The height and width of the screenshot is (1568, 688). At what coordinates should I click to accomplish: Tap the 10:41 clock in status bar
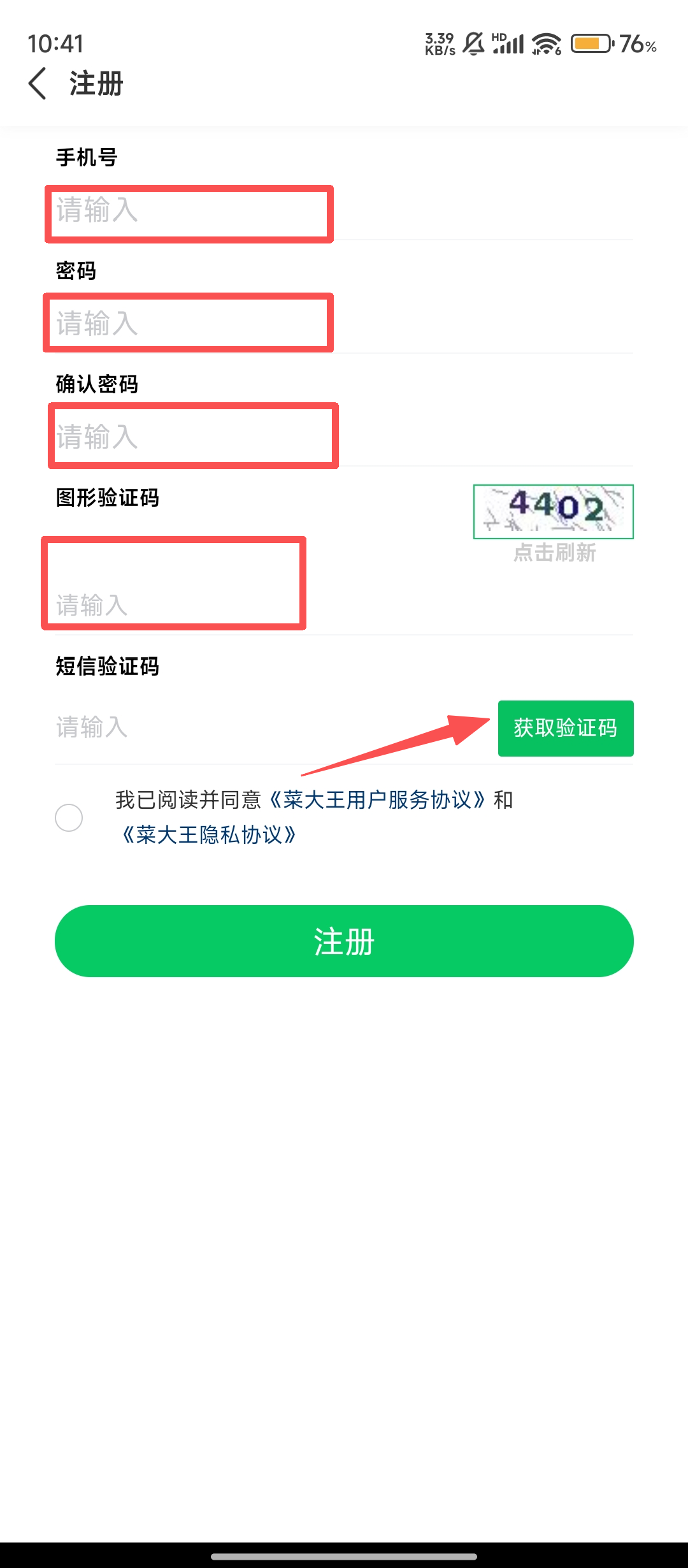(x=55, y=44)
